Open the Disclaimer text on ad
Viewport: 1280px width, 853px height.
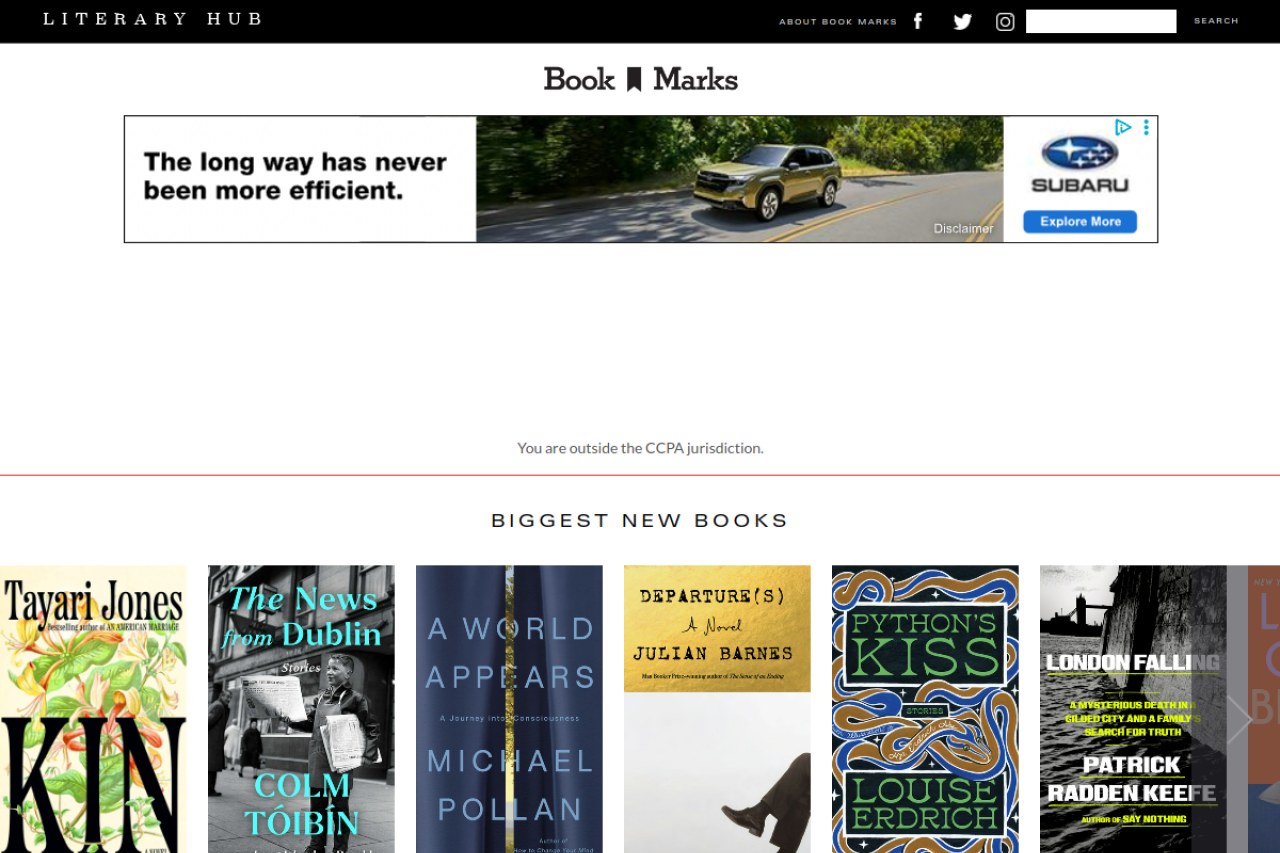[x=964, y=228]
